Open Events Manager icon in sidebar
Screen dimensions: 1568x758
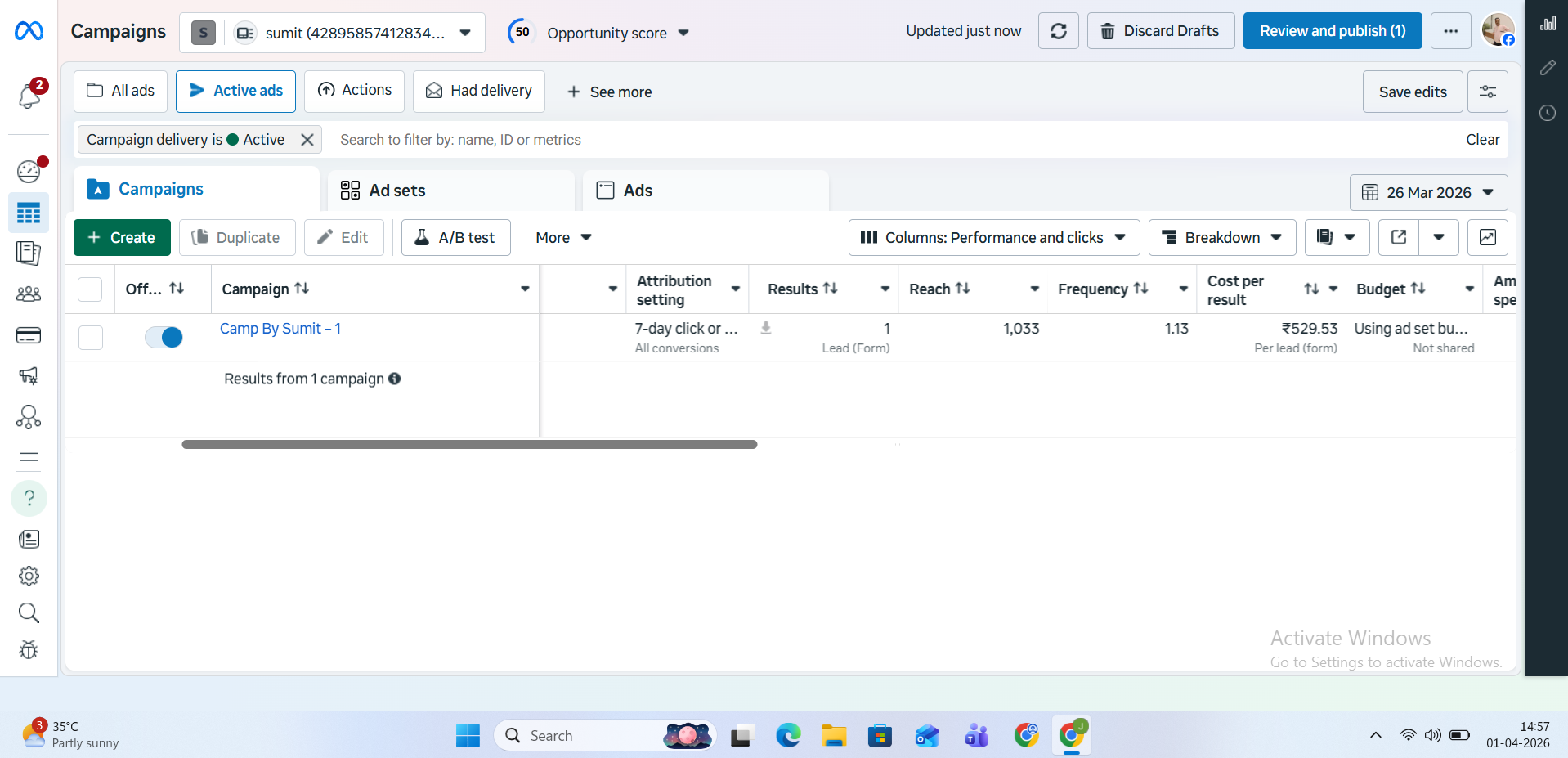[29, 417]
